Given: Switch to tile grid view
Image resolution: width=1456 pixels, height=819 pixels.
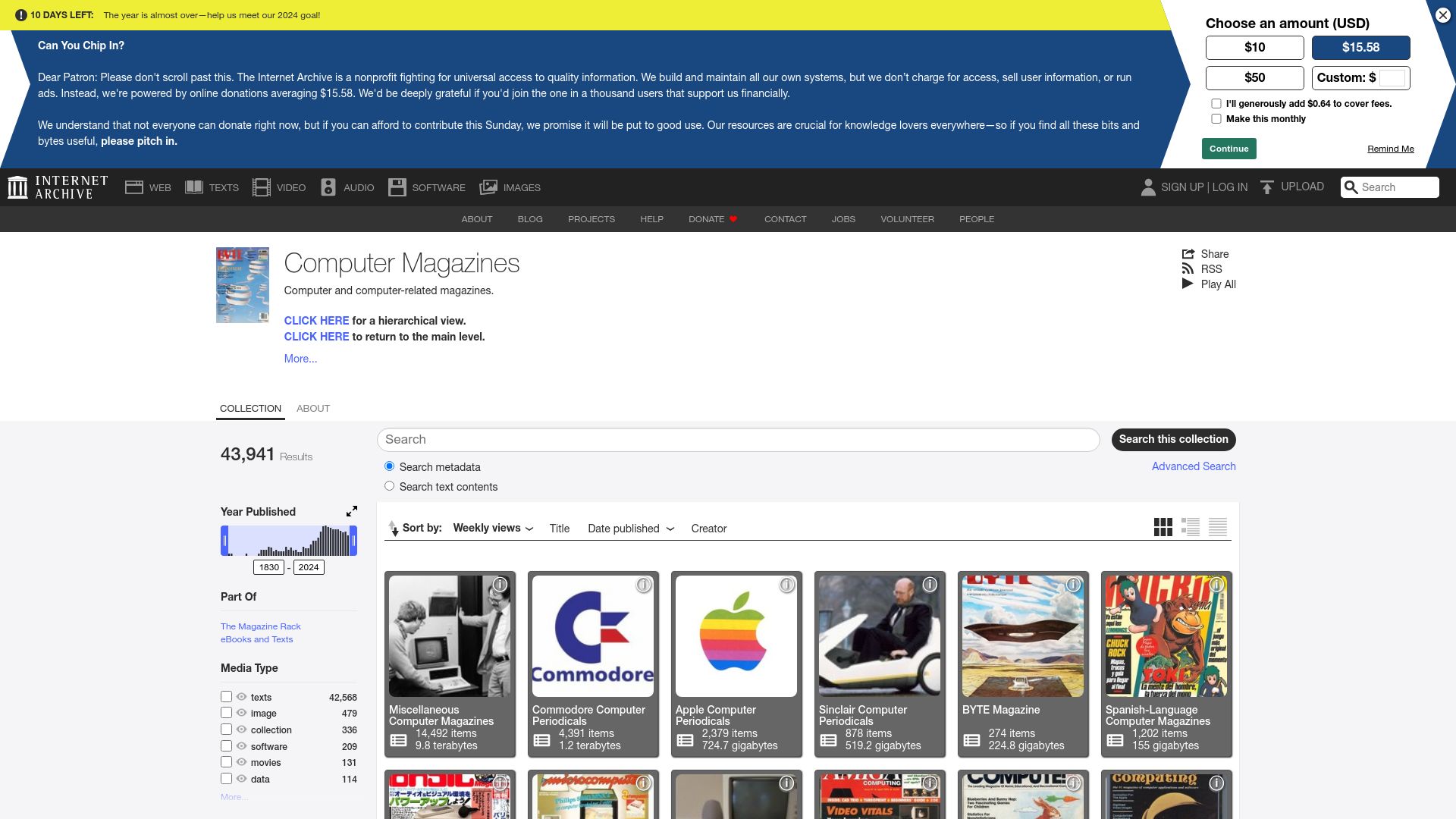Looking at the screenshot, I should pyautogui.click(x=1163, y=527).
